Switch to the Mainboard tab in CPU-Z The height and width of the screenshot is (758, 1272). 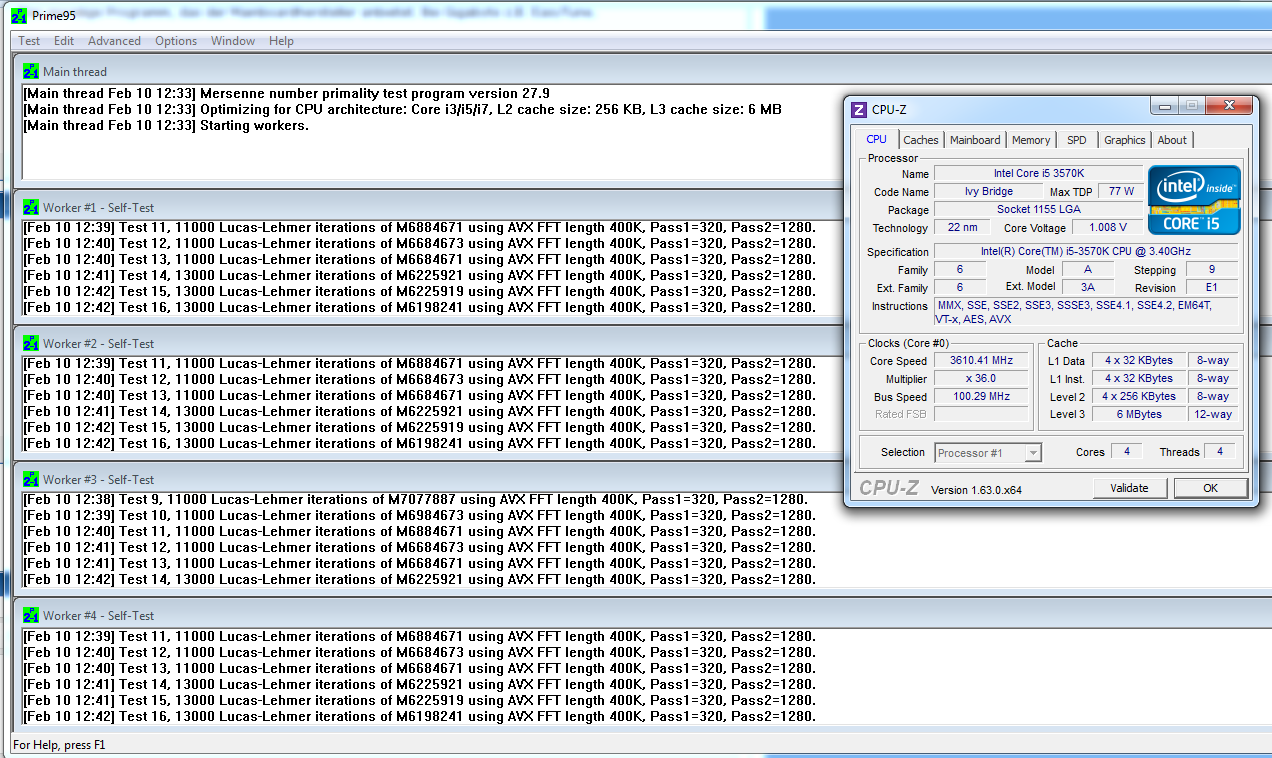(975, 140)
